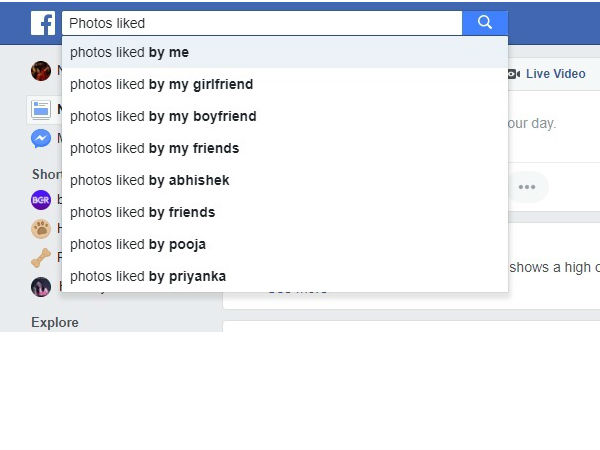600x450 pixels.
Task: Select suggestion 'photos liked by me'
Action: [x=285, y=52]
